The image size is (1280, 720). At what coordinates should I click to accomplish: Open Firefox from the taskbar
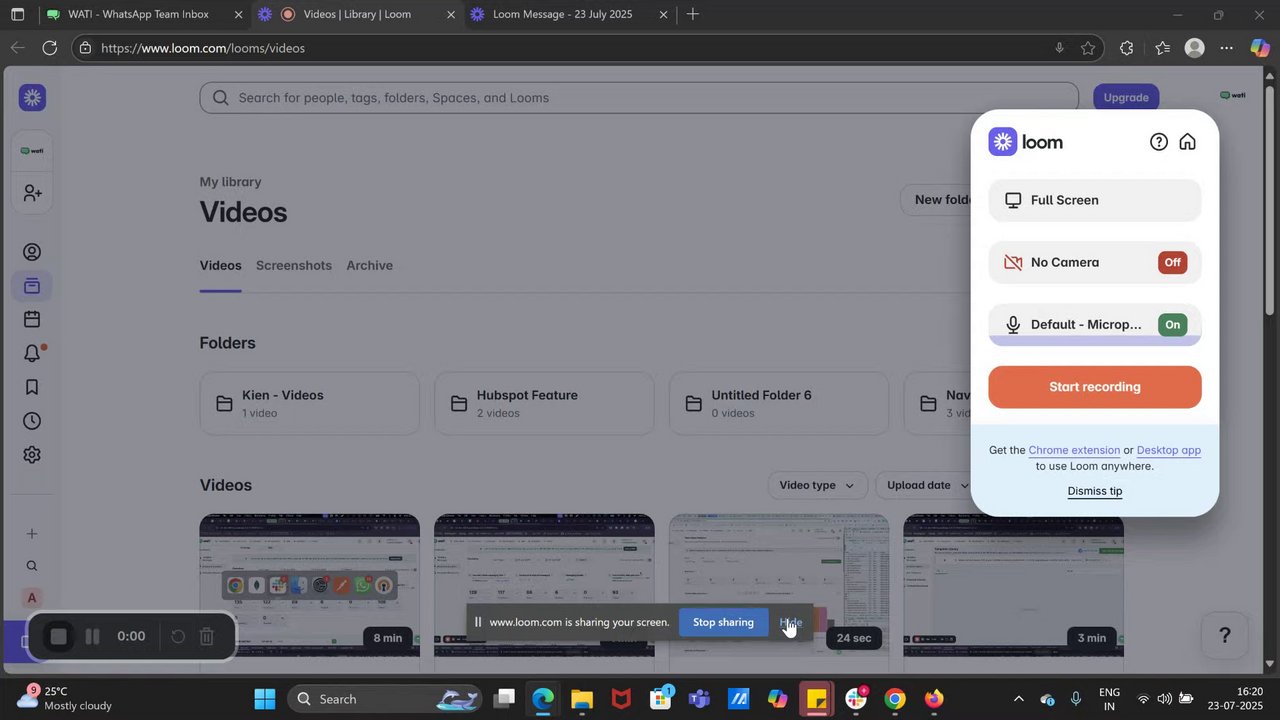(x=934, y=699)
